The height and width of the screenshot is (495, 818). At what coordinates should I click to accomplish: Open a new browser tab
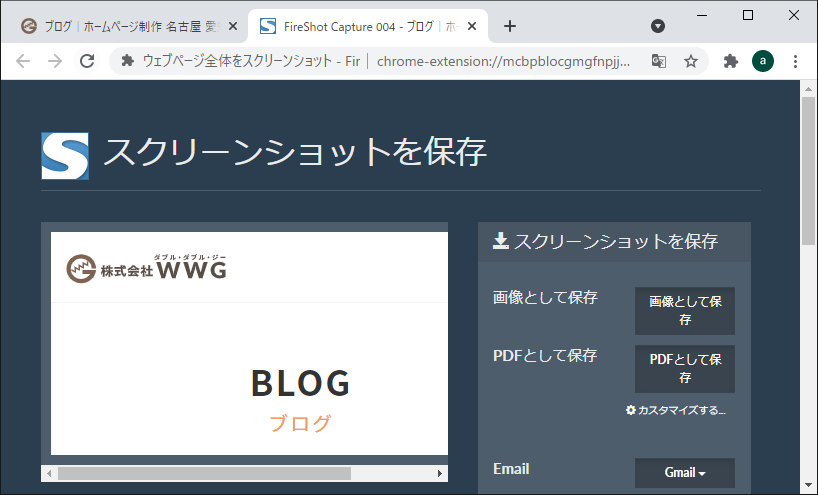pyautogui.click(x=510, y=26)
